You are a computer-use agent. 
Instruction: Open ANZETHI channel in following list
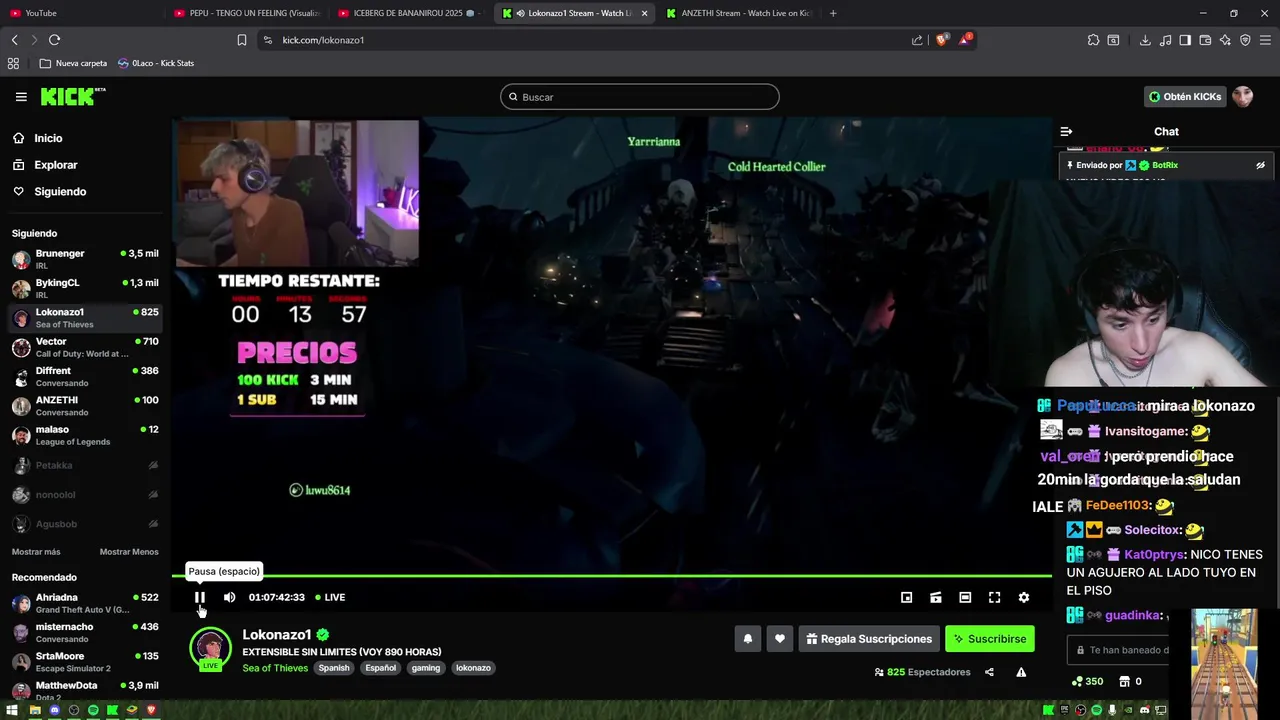(x=85, y=406)
